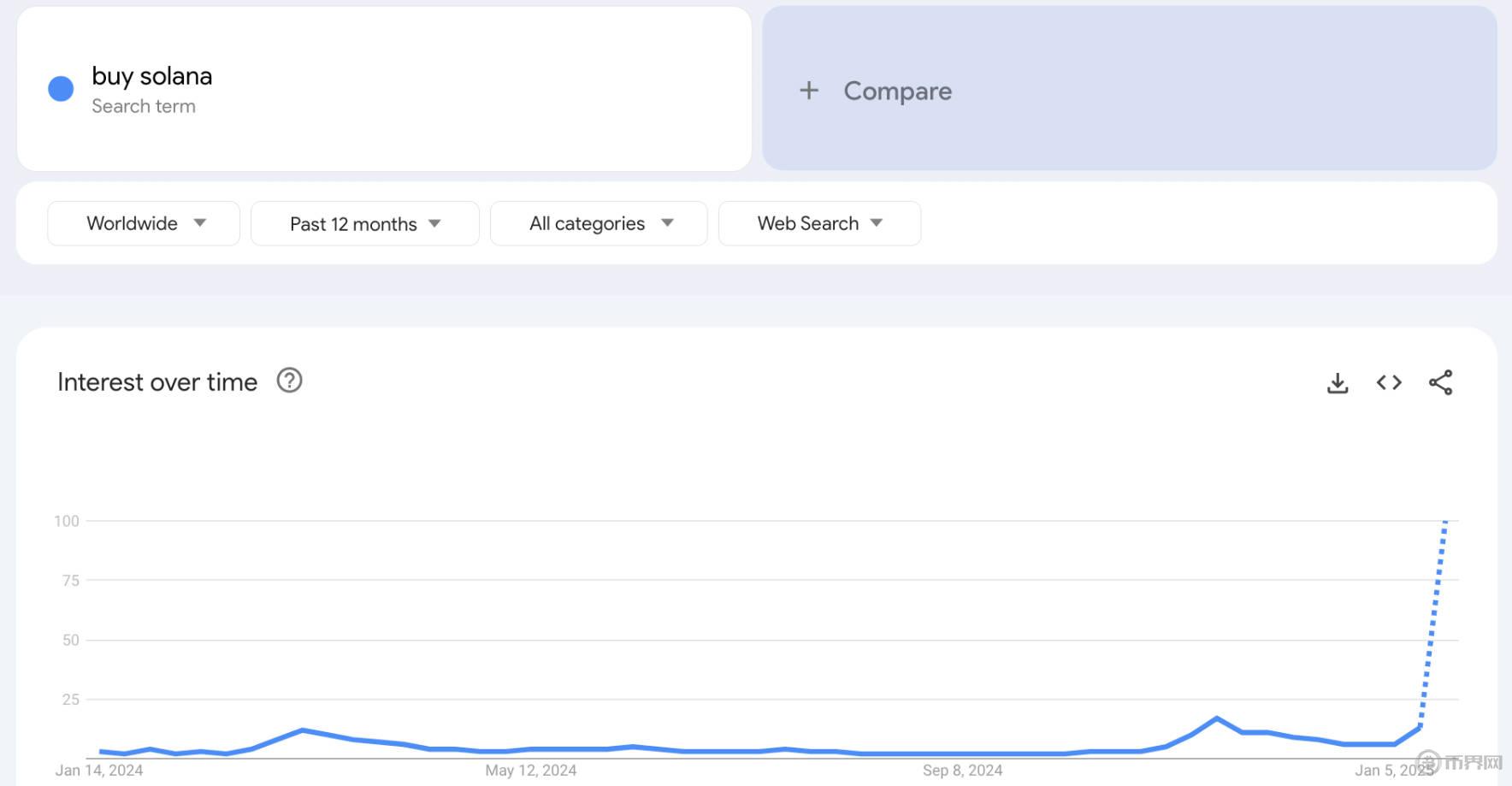Screen dimensions: 1512x786
Task: Click the Sep 8, 2024 axis label
Action: (x=962, y=770)
